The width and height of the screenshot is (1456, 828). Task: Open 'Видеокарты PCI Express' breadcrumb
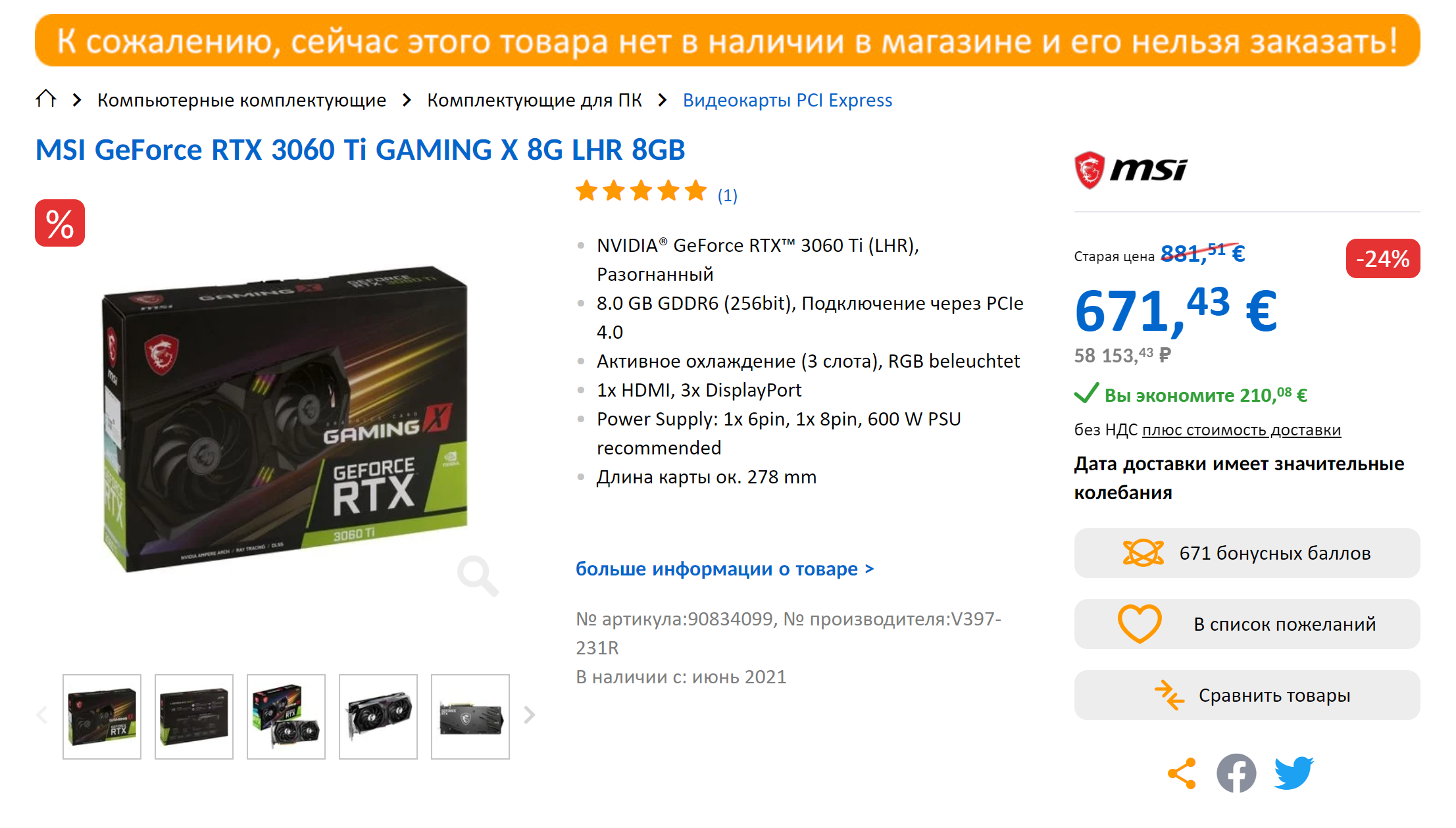788,100
